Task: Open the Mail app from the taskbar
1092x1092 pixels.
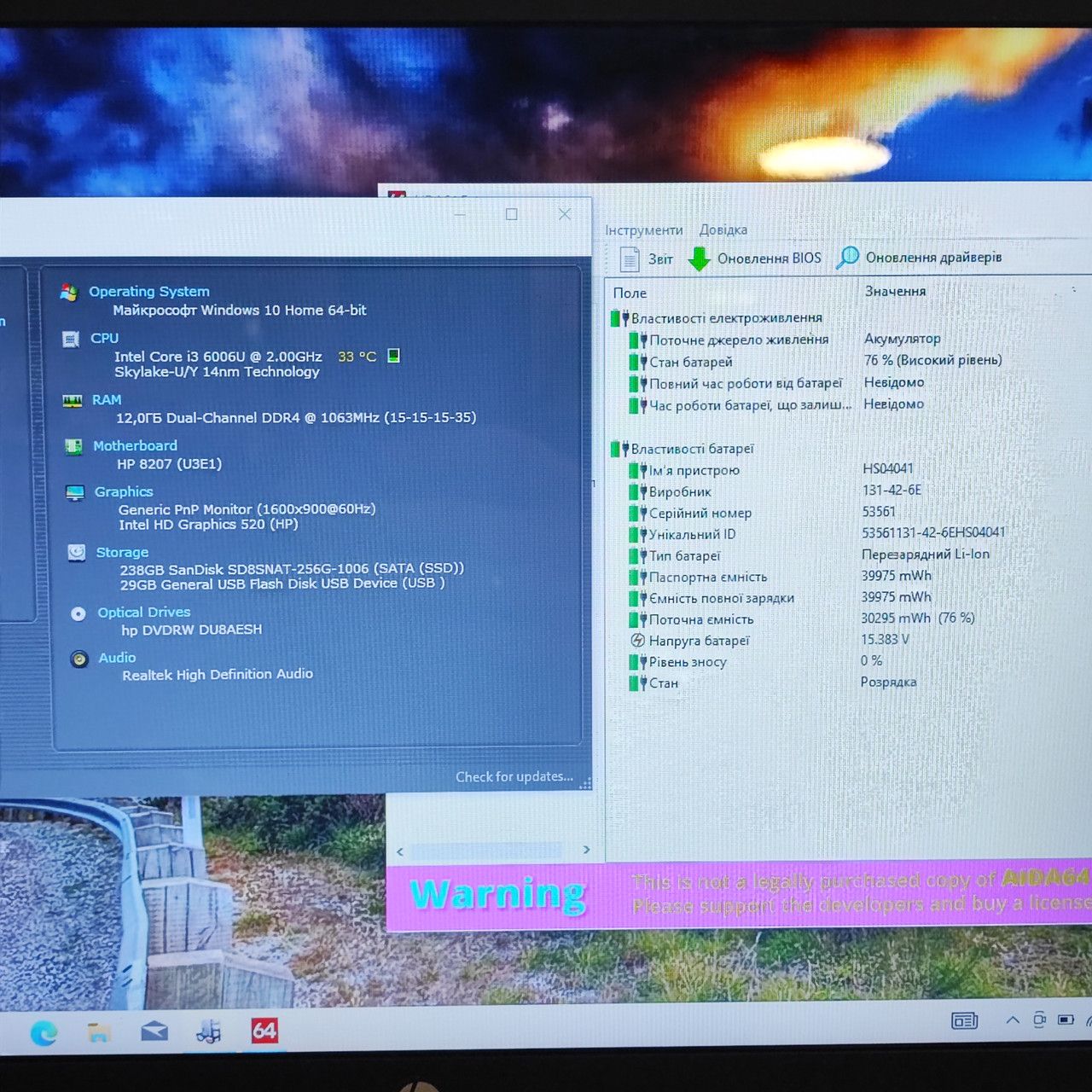Action: click(x=154, y=1031)
